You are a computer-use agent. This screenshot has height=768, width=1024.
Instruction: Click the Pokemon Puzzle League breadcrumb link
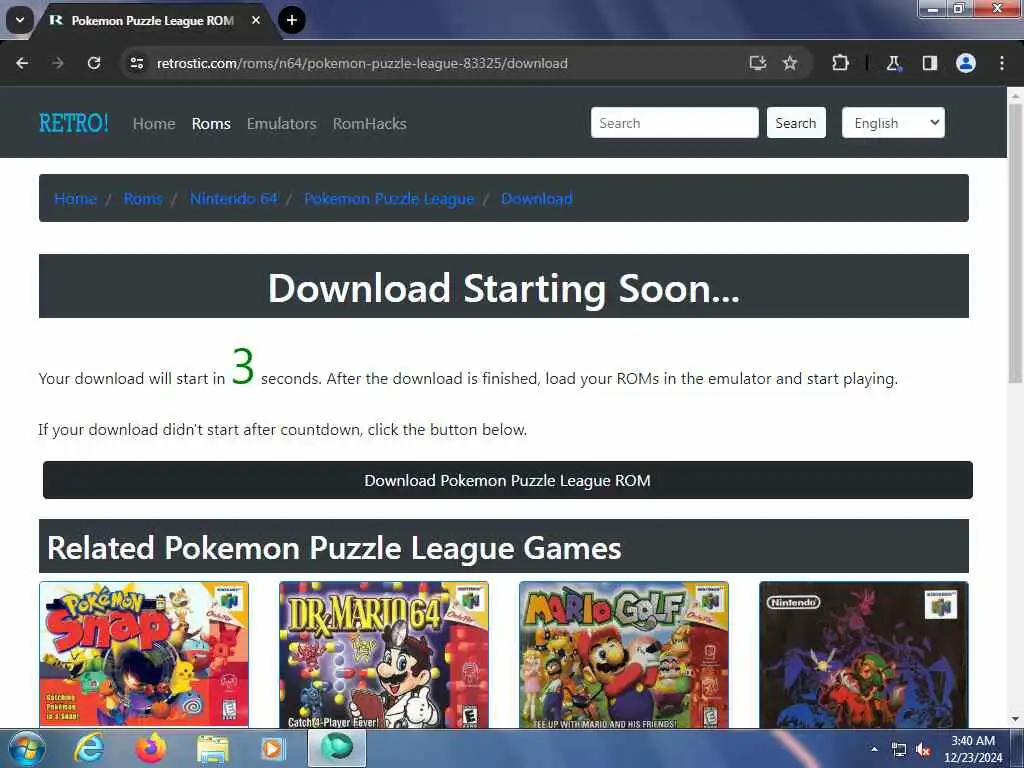pyautogui.click(x=389, y=199)
